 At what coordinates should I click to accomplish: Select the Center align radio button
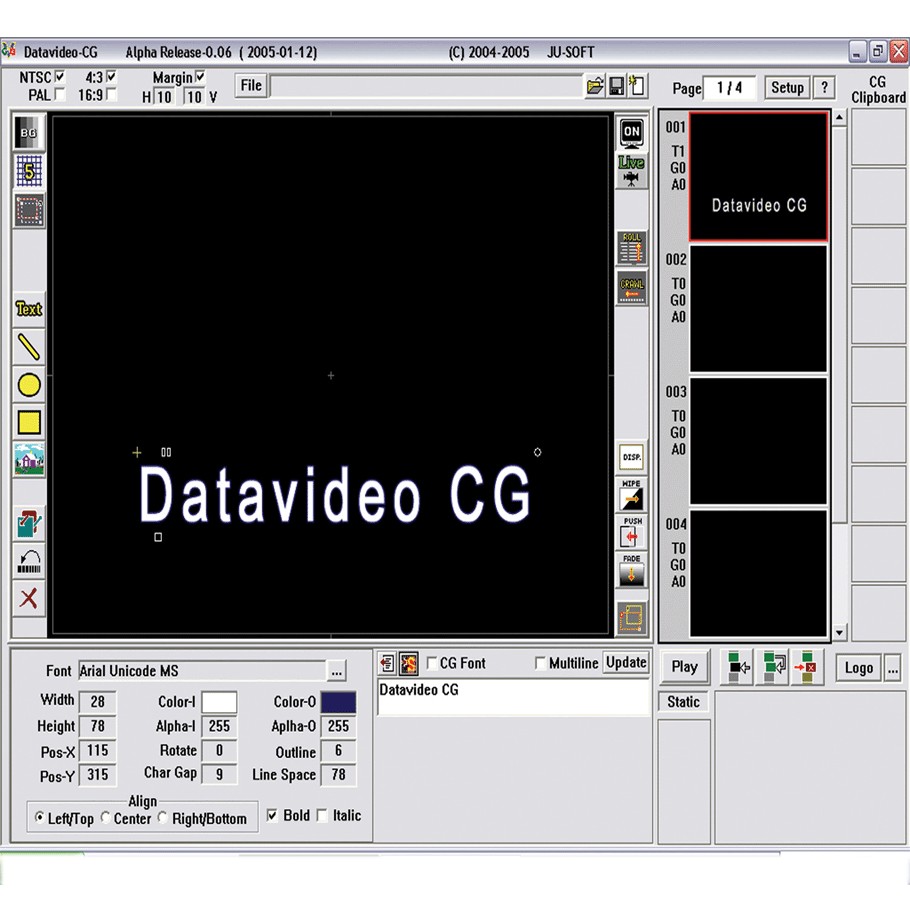105,818
